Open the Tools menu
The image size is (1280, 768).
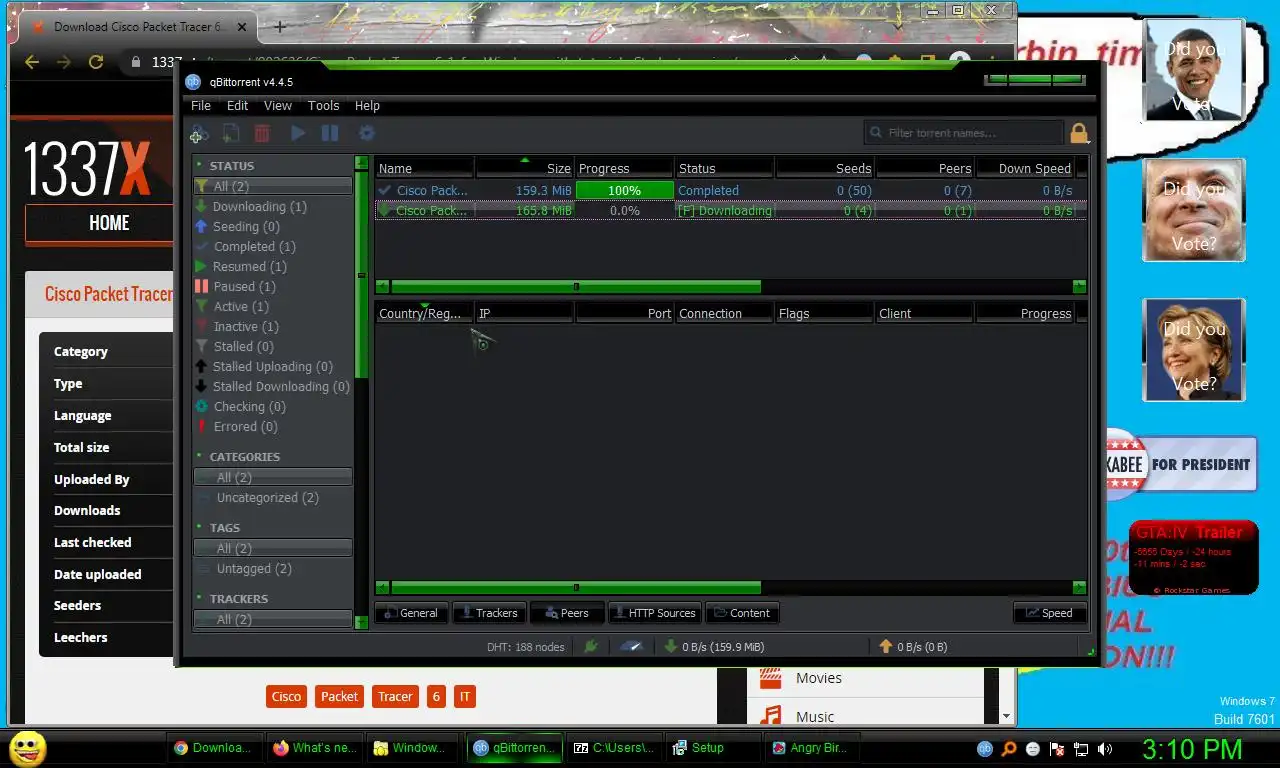[x=323, y=106]
